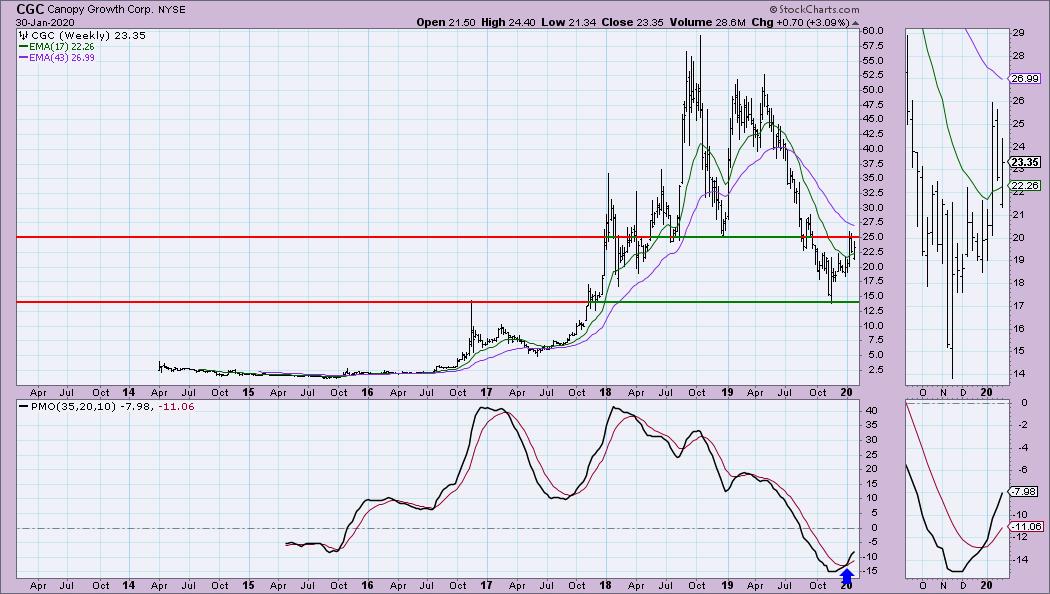
Task: Click the 21 label on the zoomed price scale
Action: click(1019, 215)
